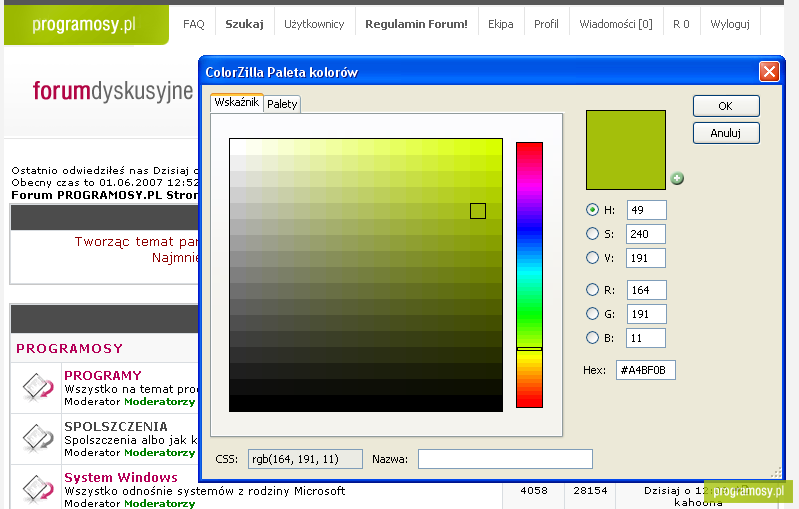This screenshot has width=799, height=509.
Task: Click the empty Nazwa name field
Action: [505, 459]
